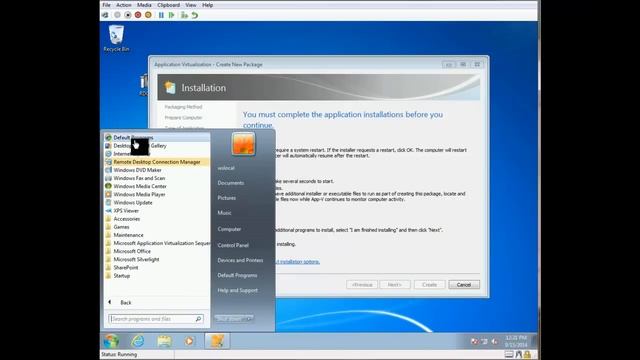Launch Windows Media Player from program list
Image resolution: width=640 pixels, height=360 pixels.
pos(157,195)
